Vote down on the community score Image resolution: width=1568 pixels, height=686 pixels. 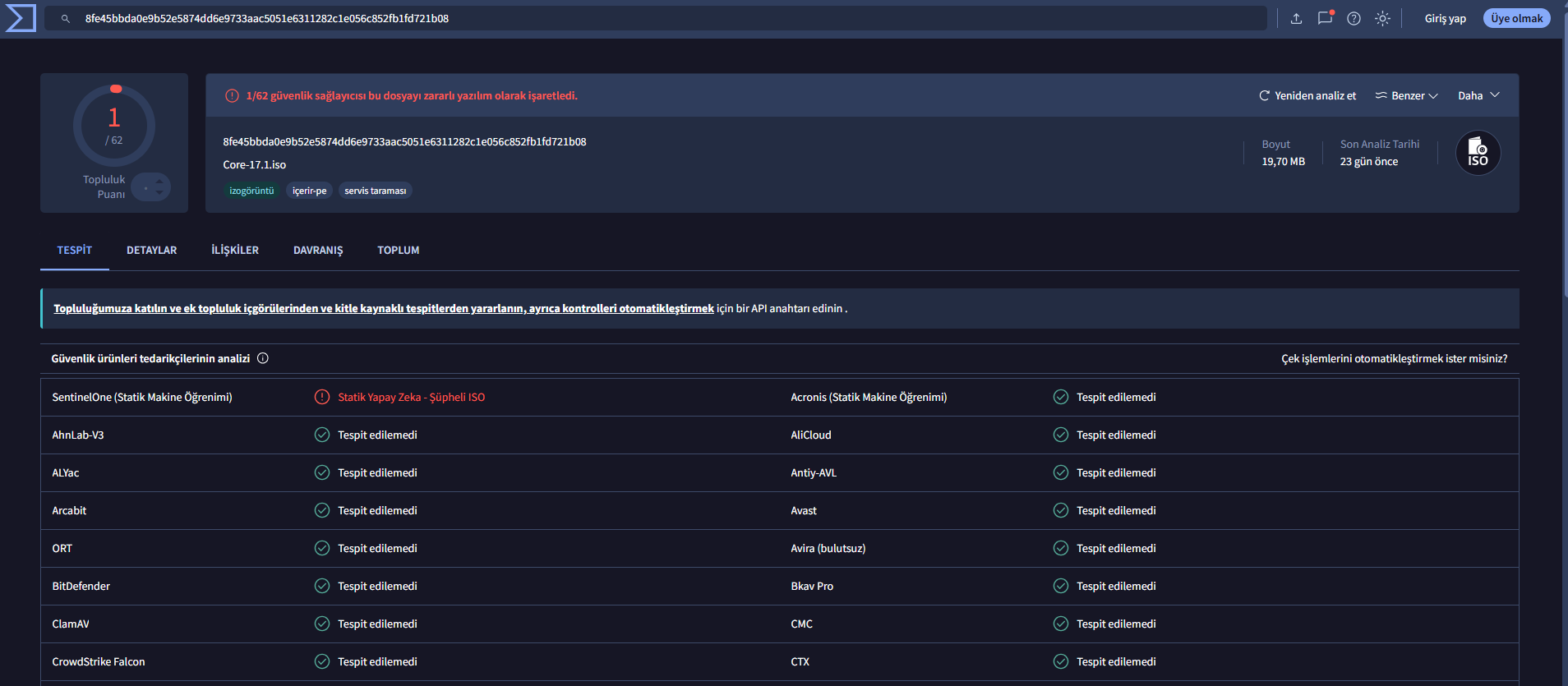click(x=159, y=193)
